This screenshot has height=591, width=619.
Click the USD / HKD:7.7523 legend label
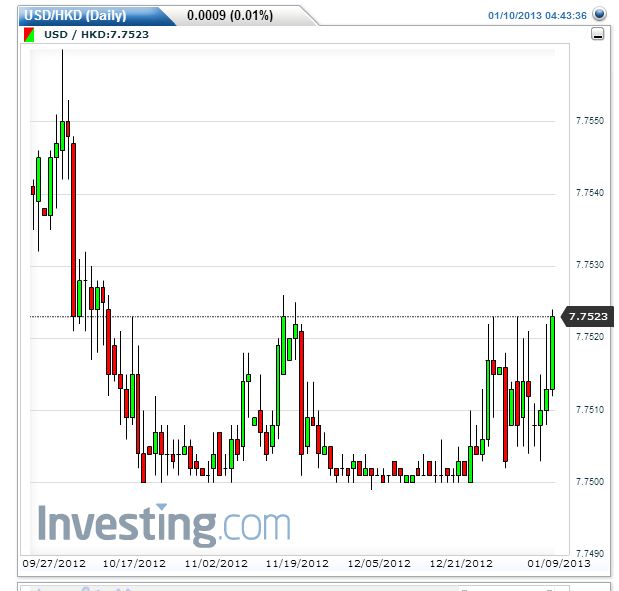[x=96, y=35]
